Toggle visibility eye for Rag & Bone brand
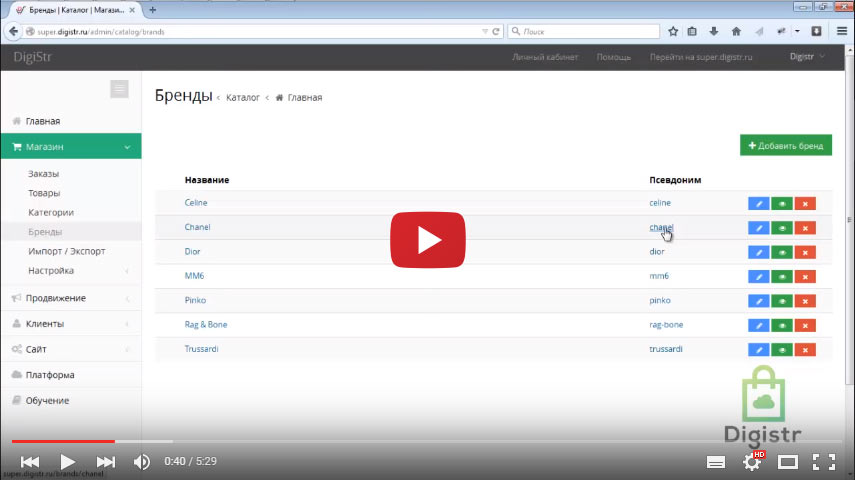The image size is (855, 480). coord(782,326)
